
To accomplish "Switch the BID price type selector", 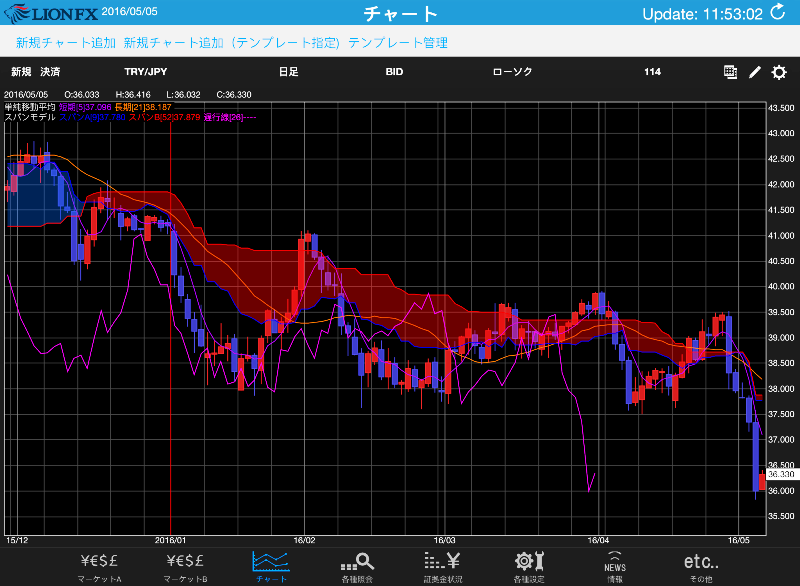I will (394, 72).
